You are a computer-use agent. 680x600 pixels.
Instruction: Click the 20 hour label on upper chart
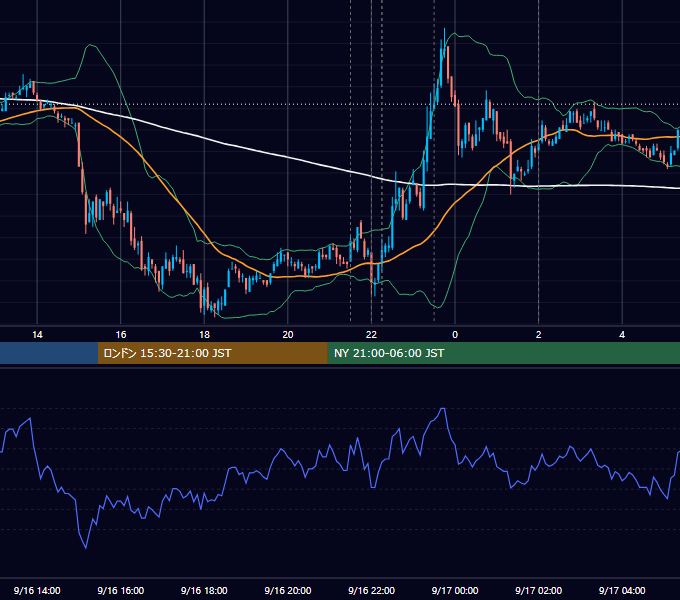288,335
